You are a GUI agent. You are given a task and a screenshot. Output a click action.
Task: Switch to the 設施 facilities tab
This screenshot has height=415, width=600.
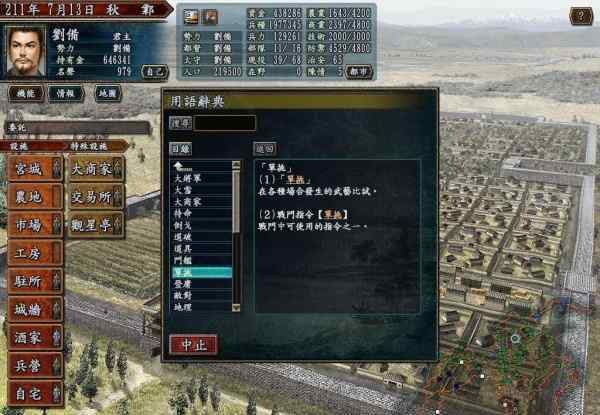coord(31,146)
